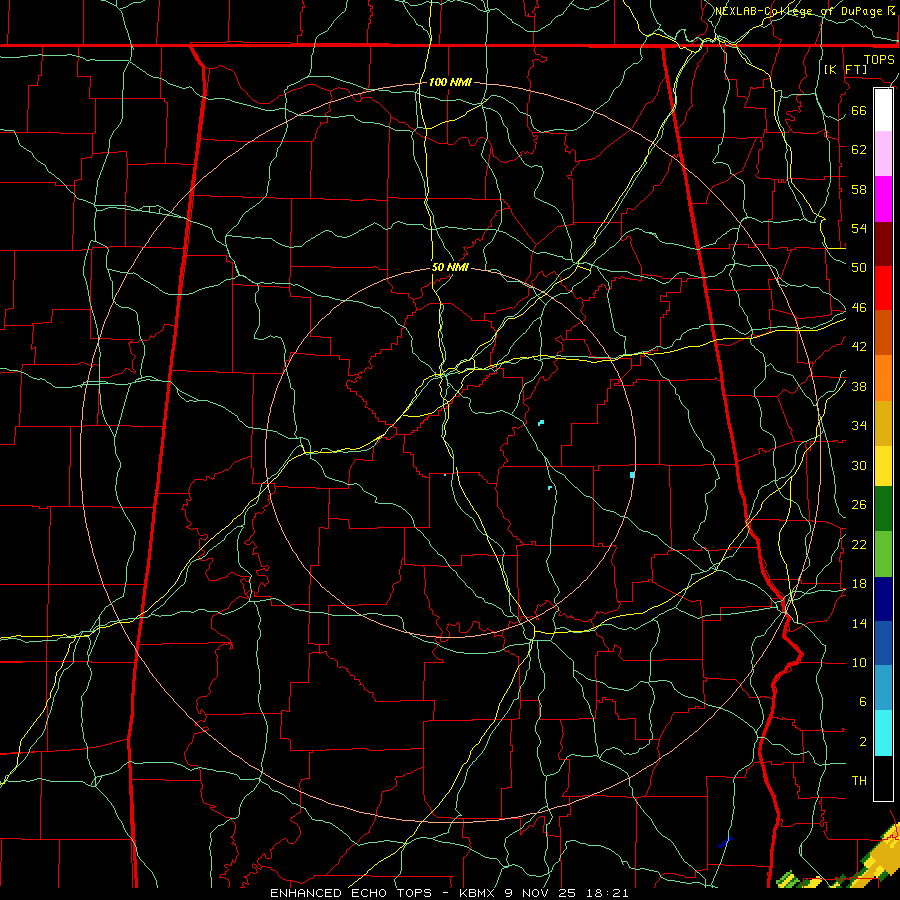Click the legend value '54'

click(859, 228)
